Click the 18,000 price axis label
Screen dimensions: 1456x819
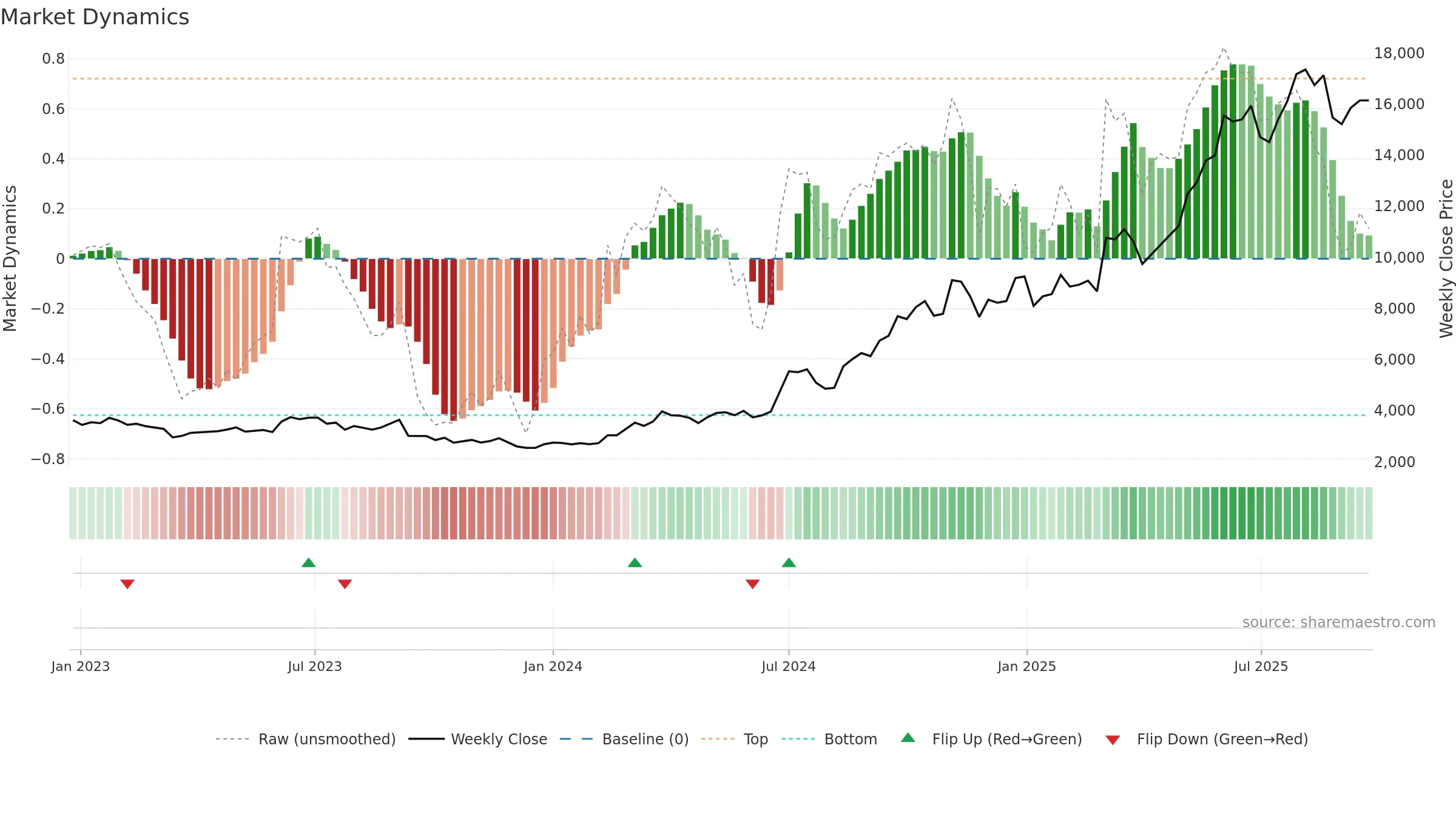pyautogui.click(x=1399, y=53)
